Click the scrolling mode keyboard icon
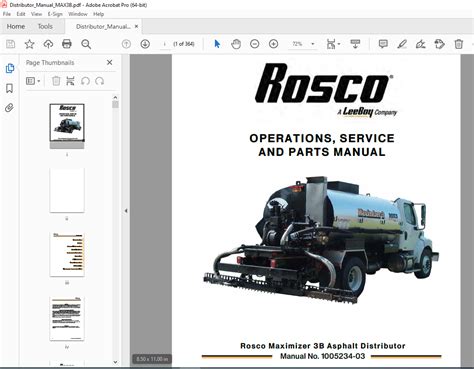The width and height of the screenshot is (474, 369). click(355, 44)
